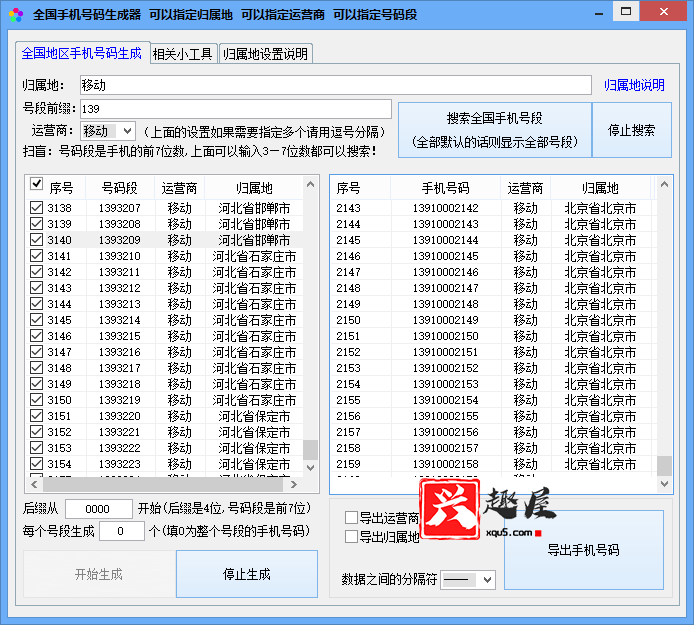Viewport: 694px width, 625px height.
Task: Maximize the window
Action: click(626, 11)
